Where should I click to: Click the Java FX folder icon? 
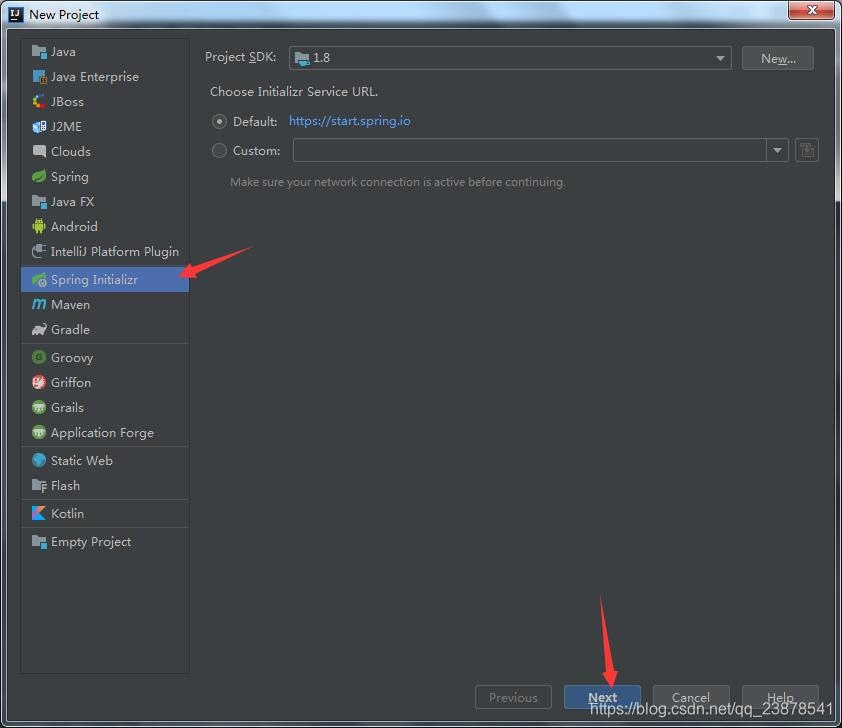[x=39, y=201]
